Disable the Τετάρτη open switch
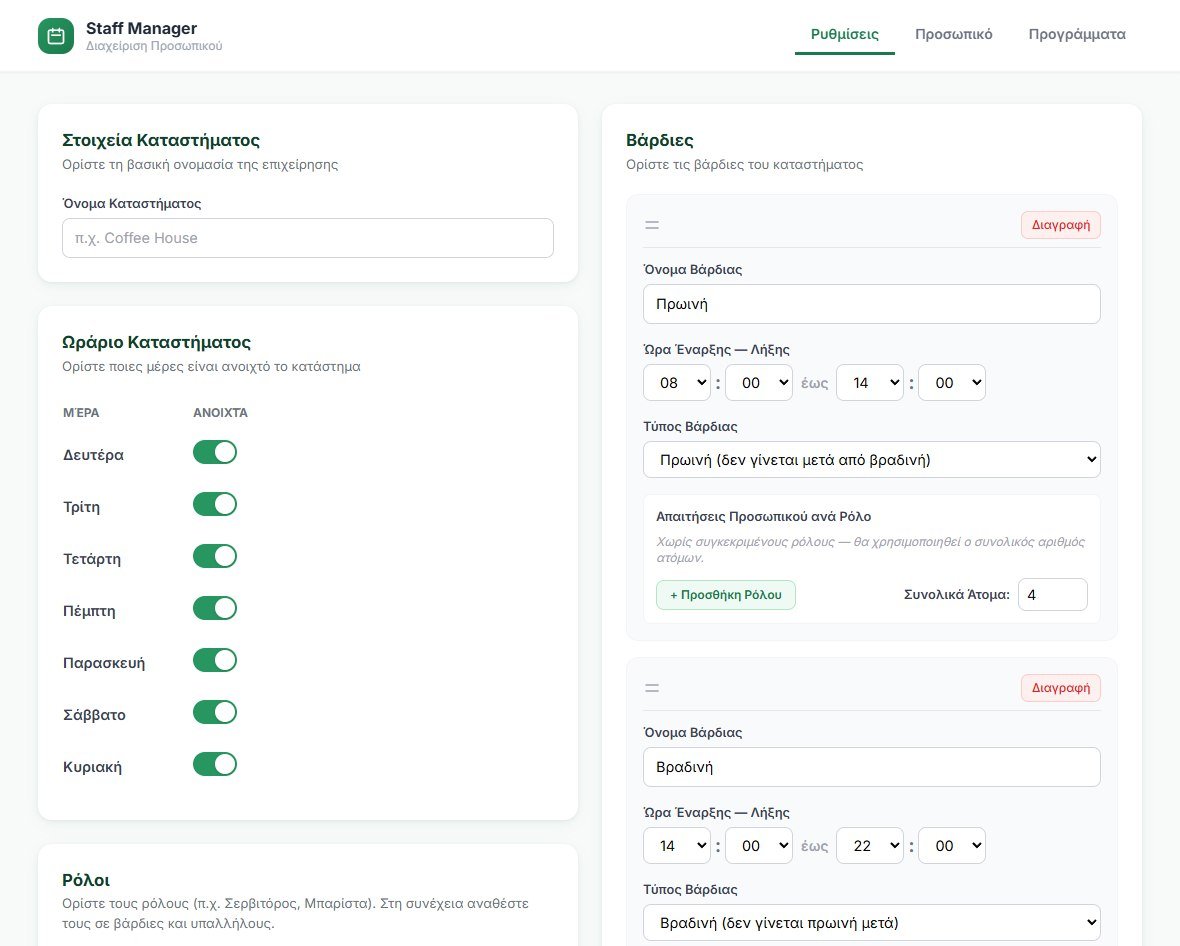Image resolution: width=1180 pixels, height=946 pixels. coord(214,556)
